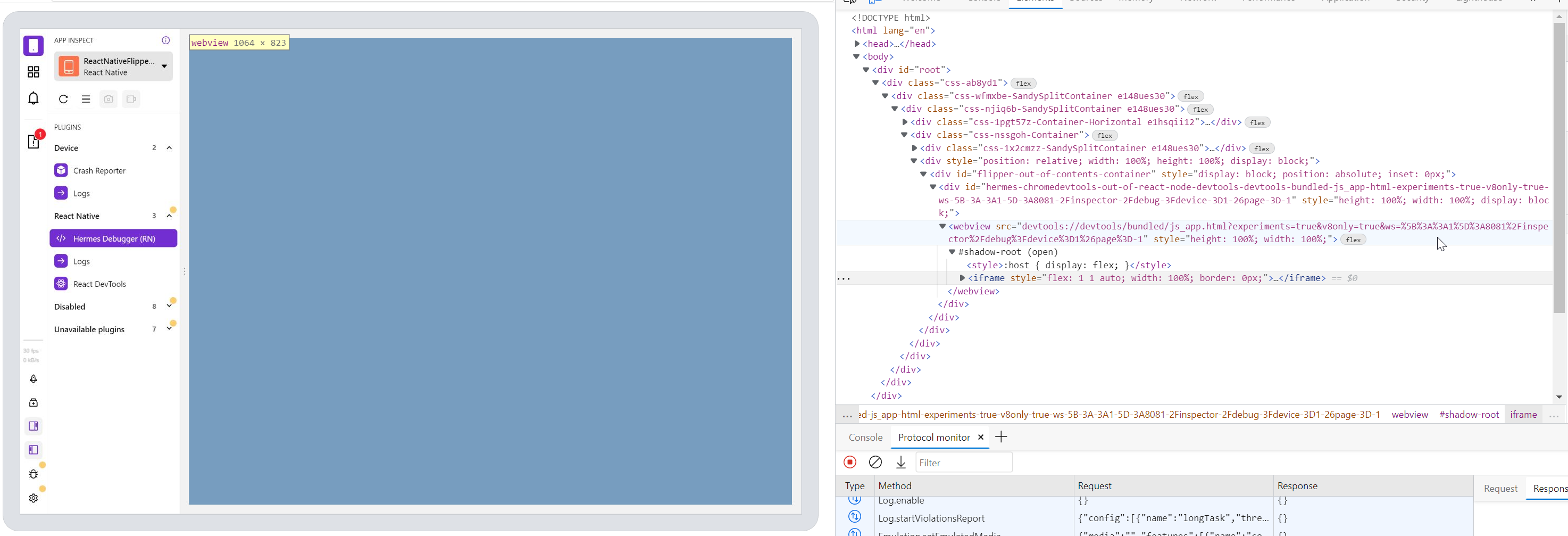This screenshot has width=1568, height=536.
Task: Stop recording in Protocol monitor
Action: [x=850, y=461]
